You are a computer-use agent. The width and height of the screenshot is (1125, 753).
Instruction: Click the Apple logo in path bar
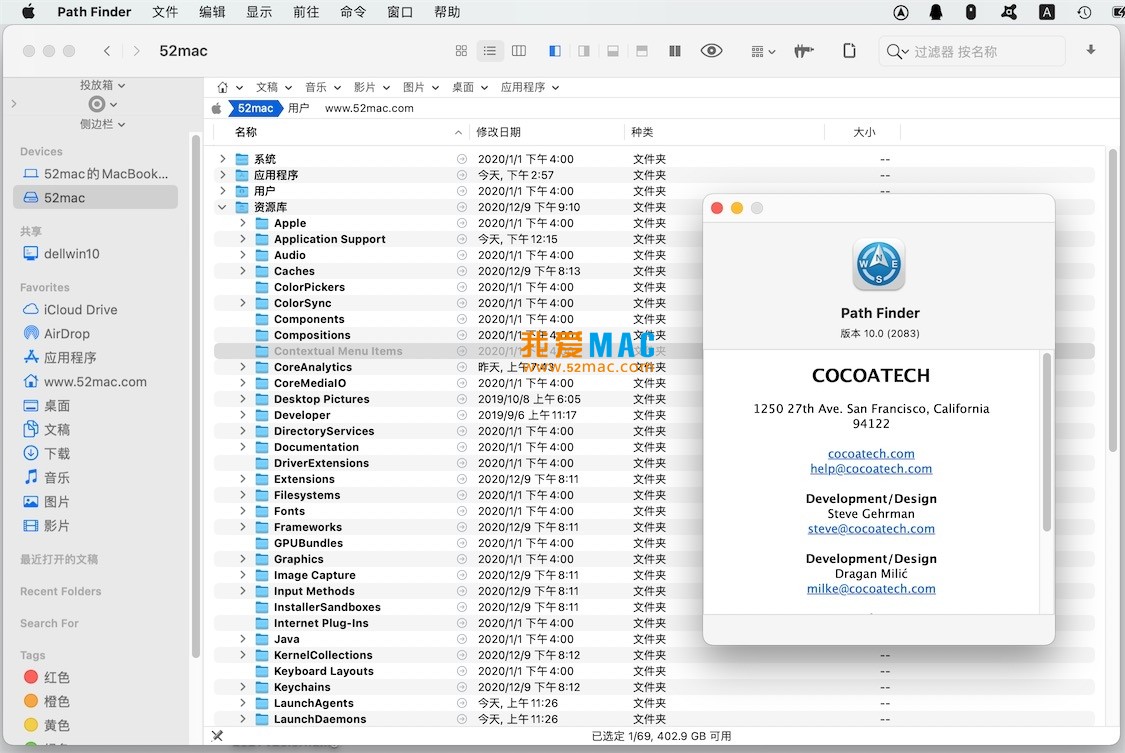point(217,108)
